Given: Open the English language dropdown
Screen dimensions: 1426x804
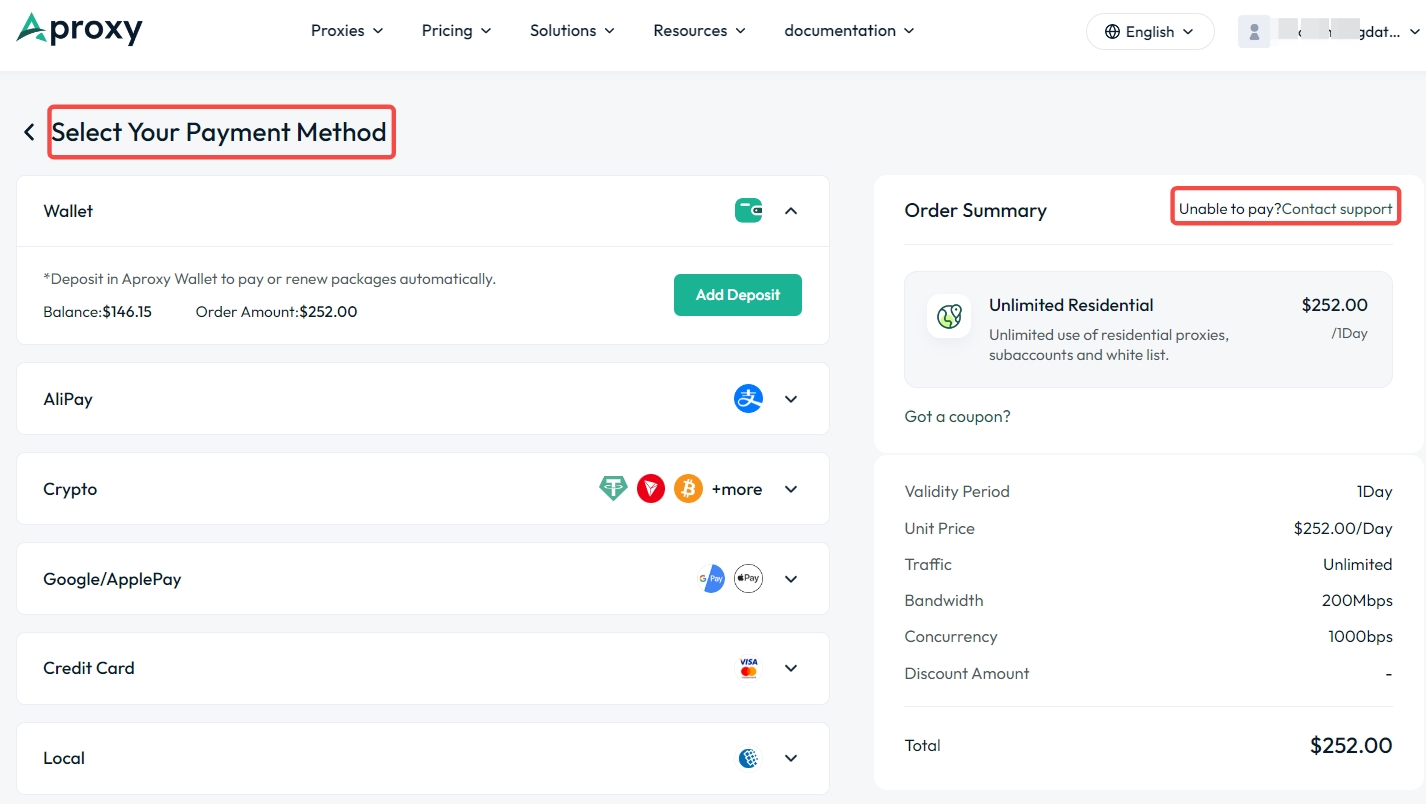Looking at the screenshot, I should (x=1150, y=31).
